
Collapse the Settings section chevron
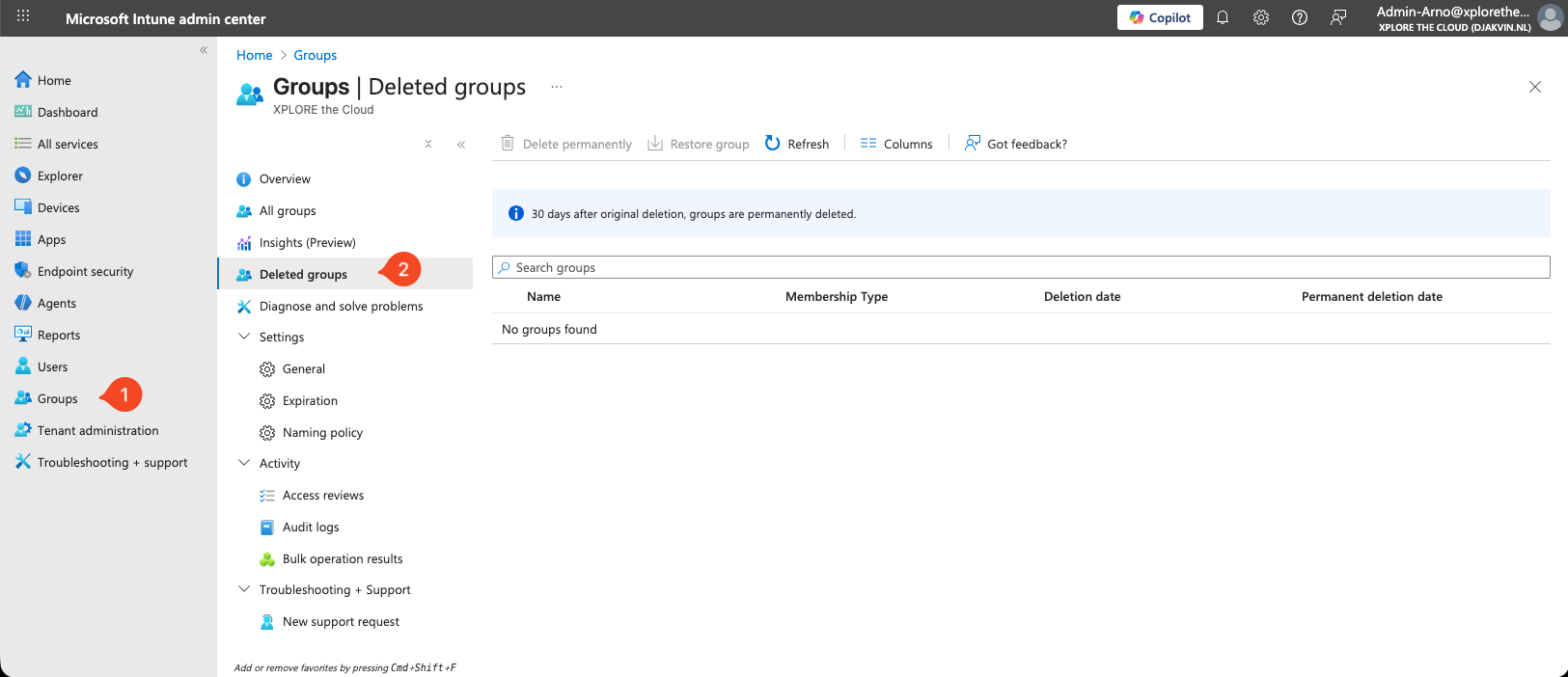click(x=244, y=337)
